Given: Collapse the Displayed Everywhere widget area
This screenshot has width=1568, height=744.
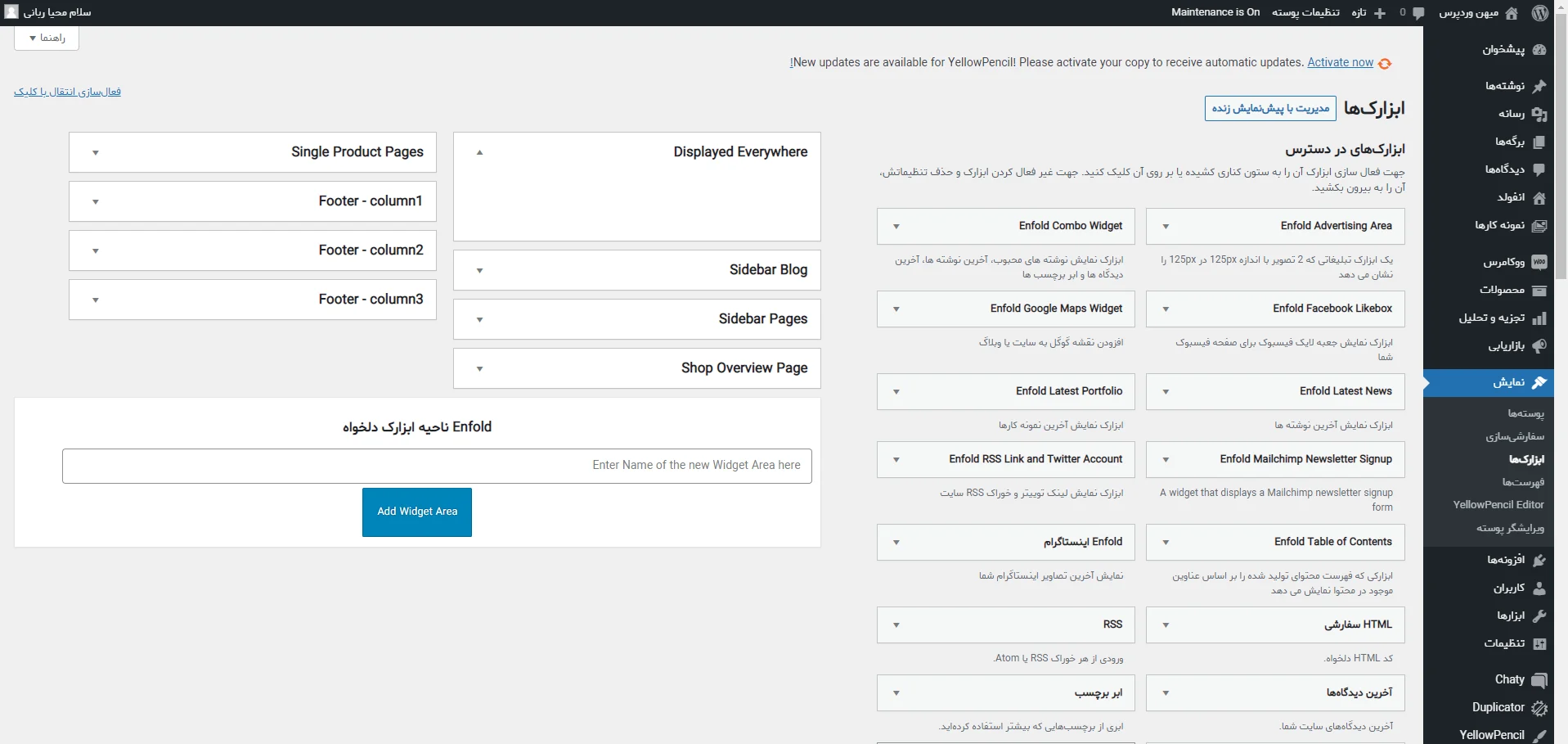Looking at the screenshot, I should (x=480, y=152).
